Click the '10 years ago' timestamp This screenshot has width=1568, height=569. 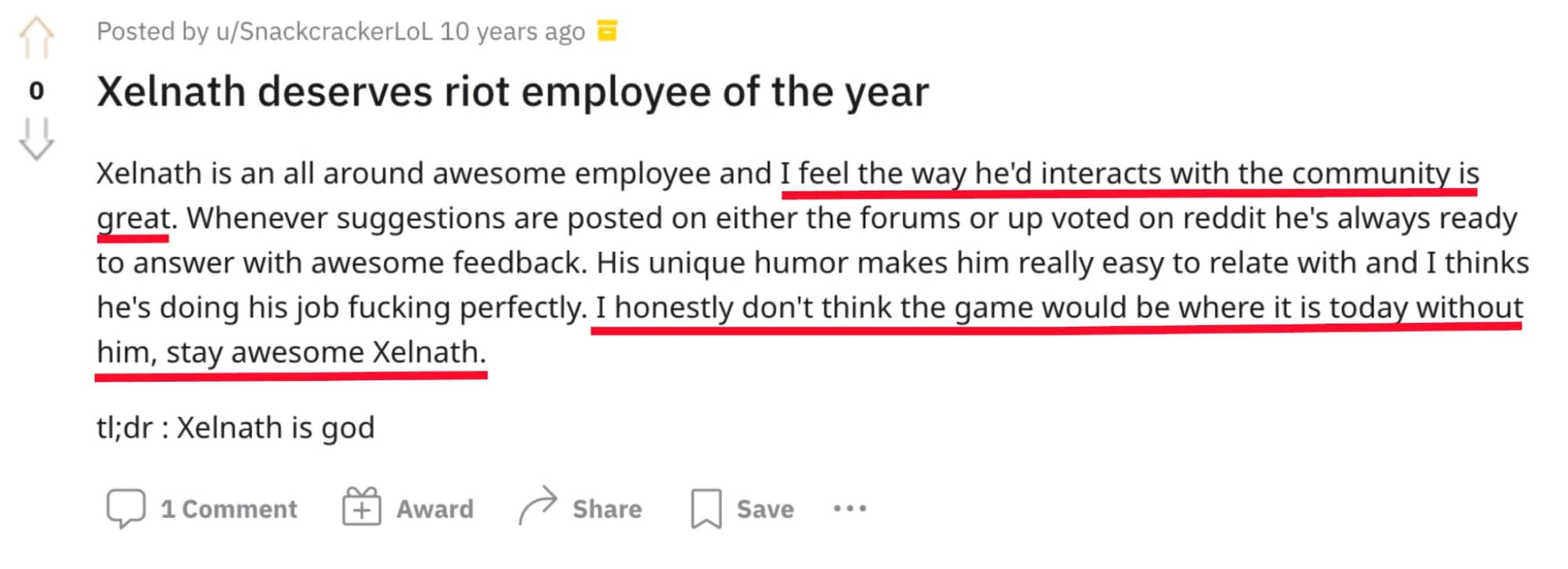[512, 31]
